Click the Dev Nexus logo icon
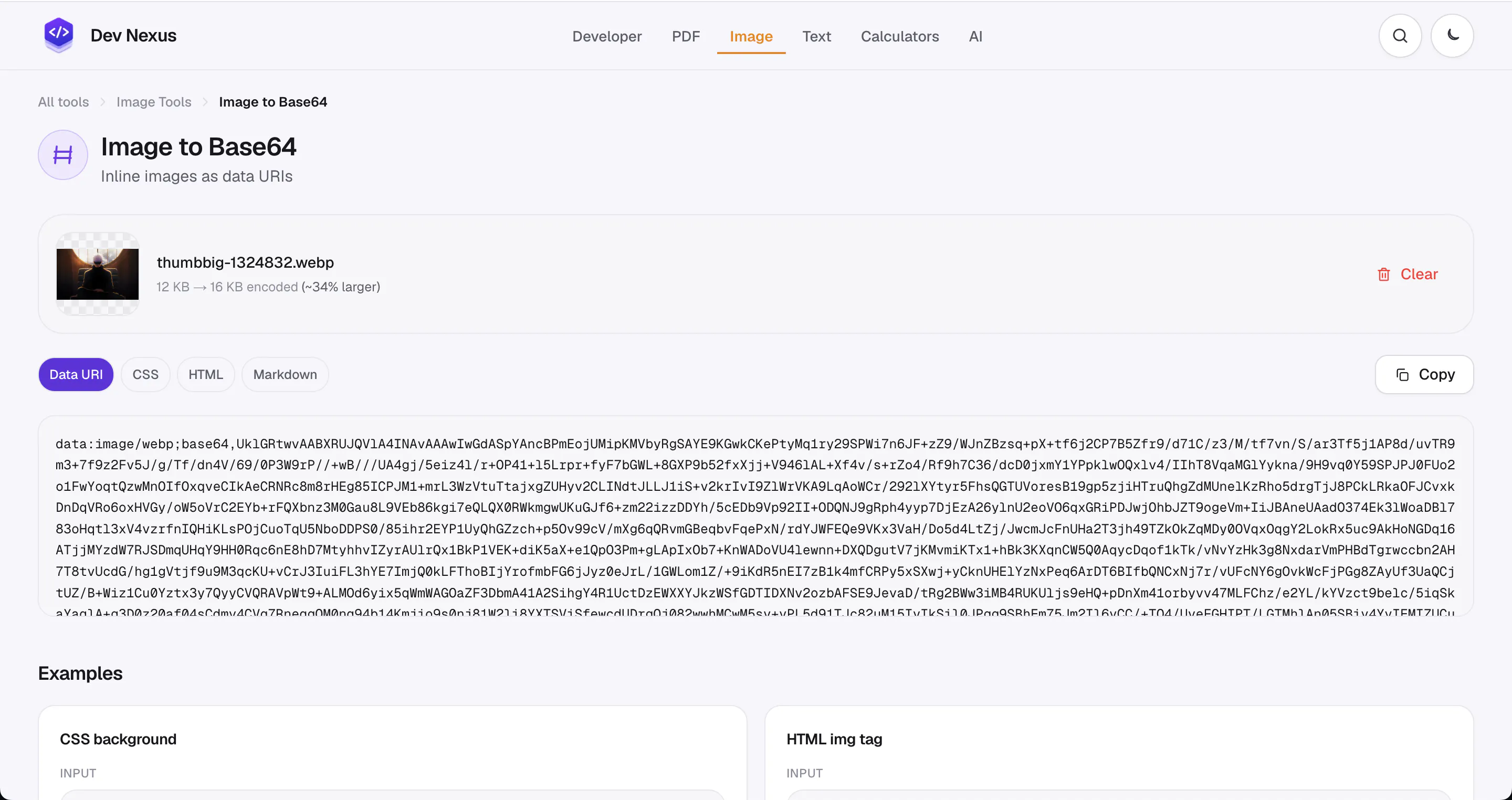 pos(59,35)
